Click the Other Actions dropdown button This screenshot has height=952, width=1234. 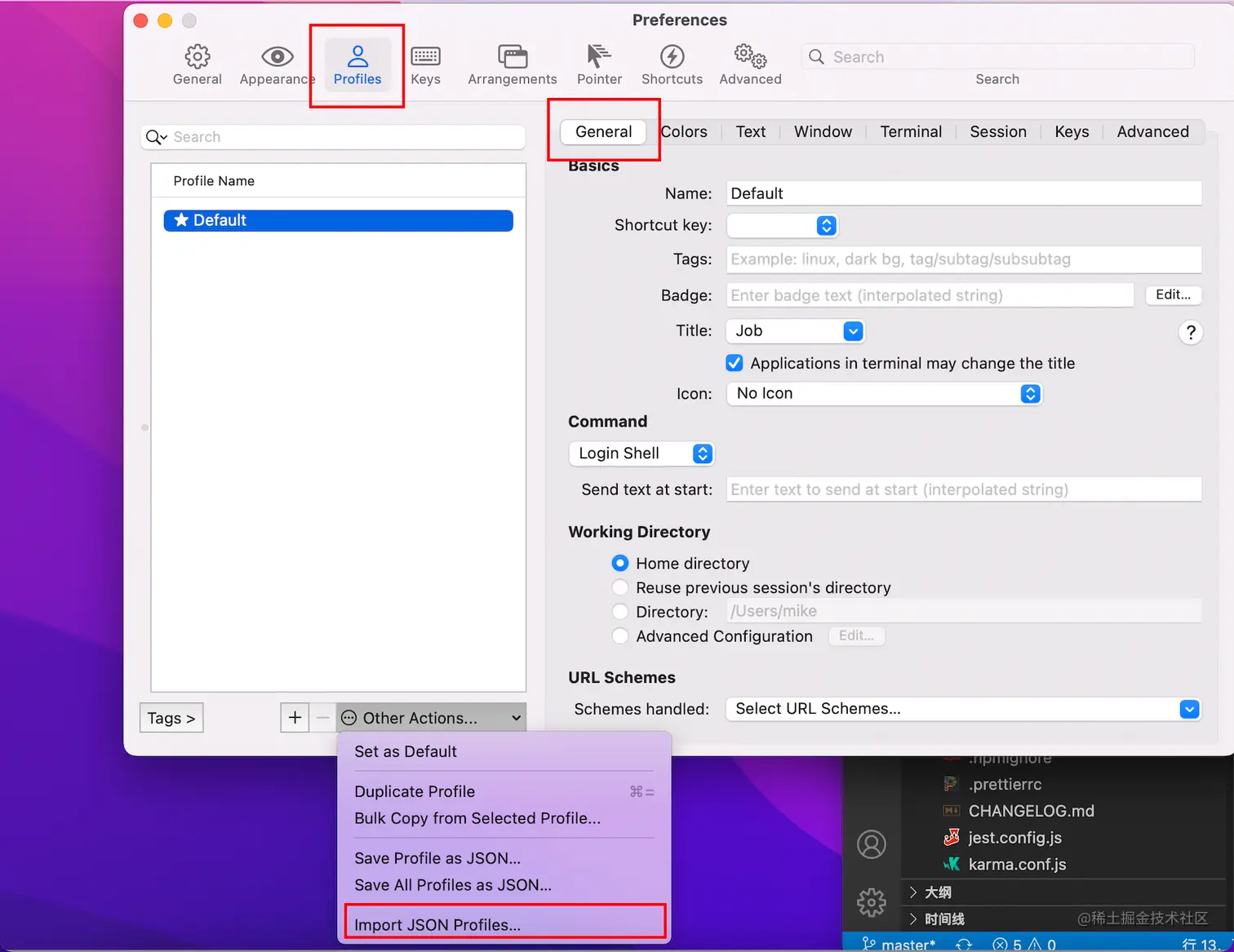pyautogui.click(x=431, y=718)
